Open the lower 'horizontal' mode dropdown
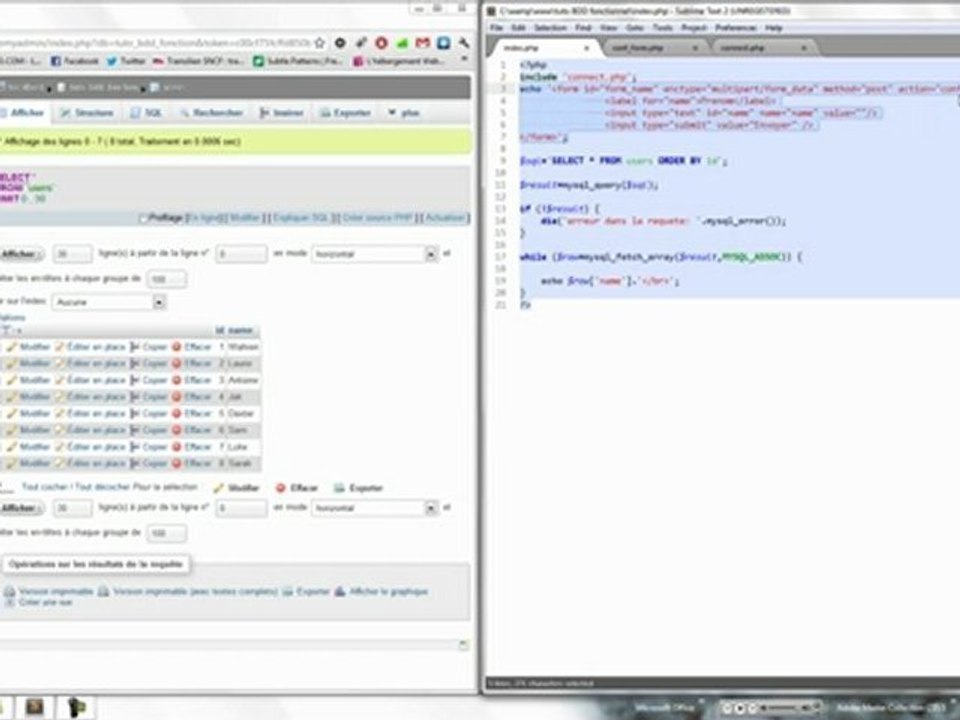Screen dimensions: 960x720 click(x=375, y=508)
